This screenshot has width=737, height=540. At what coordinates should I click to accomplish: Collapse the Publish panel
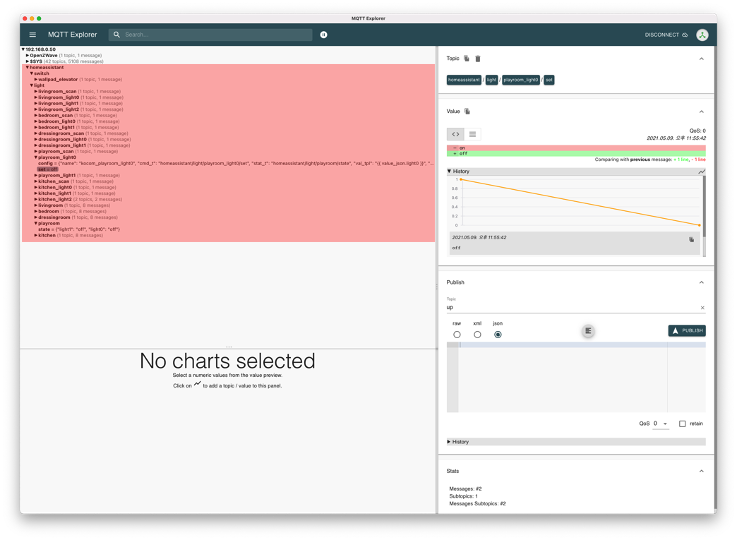pos(701,282)
